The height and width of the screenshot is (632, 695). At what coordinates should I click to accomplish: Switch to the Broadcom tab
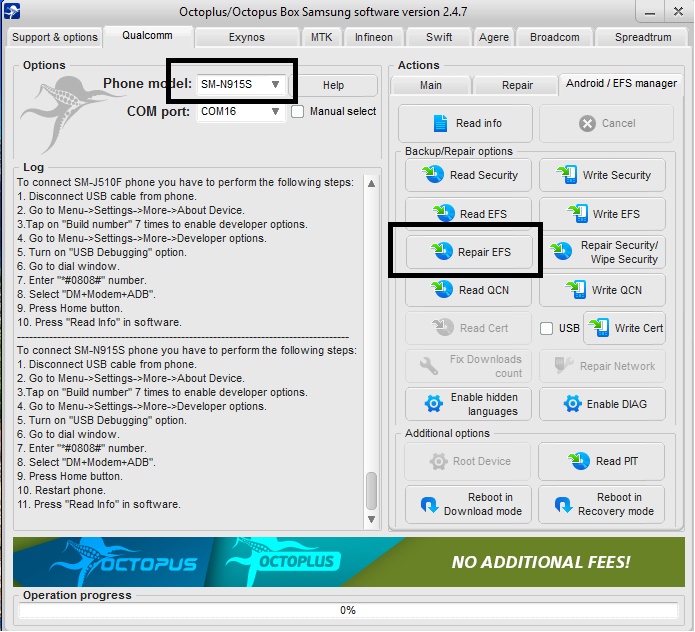click(x=554, y=37)
